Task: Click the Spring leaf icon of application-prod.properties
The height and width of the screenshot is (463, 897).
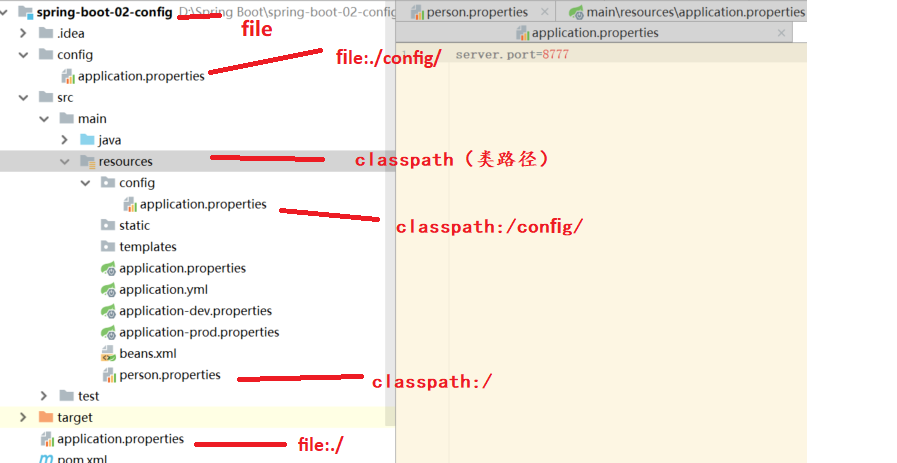Action: coord(109,333)
